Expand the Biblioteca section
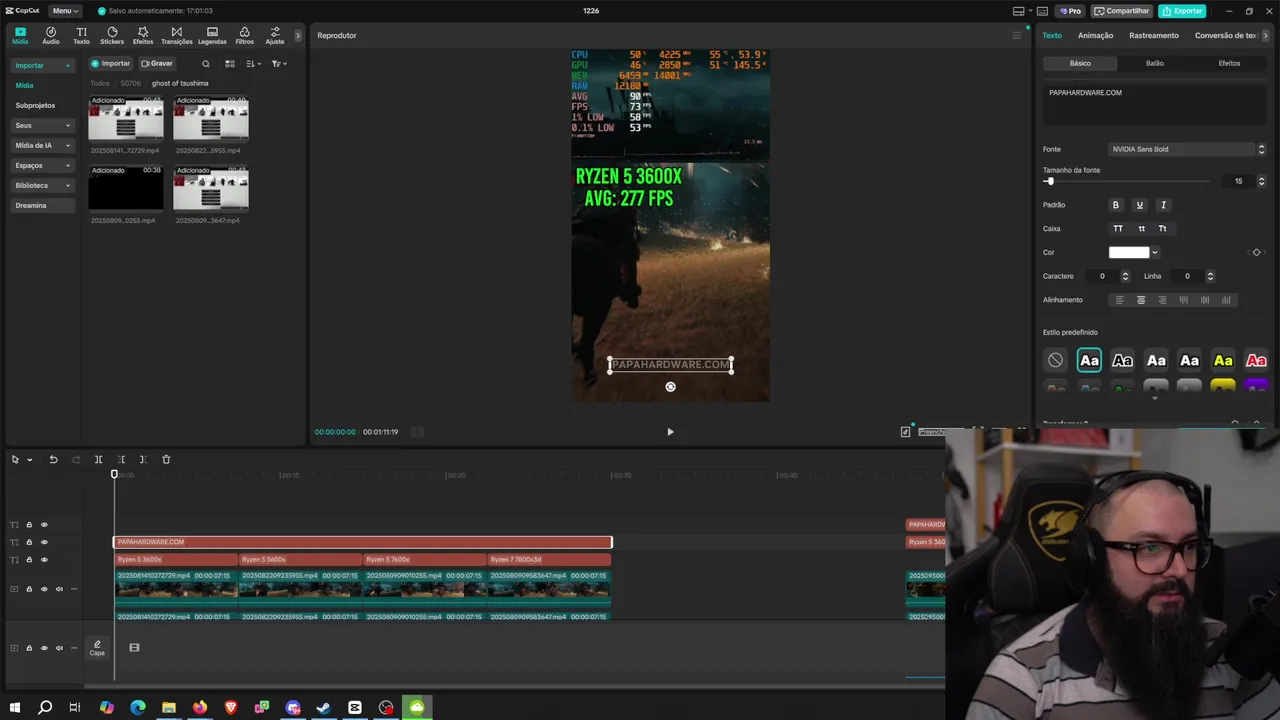1280x720 pixels. tap(67, 186)
